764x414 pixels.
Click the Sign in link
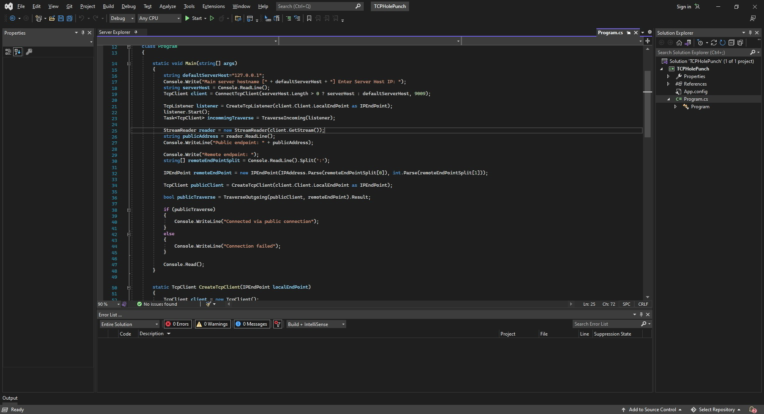tap(684, 6)
